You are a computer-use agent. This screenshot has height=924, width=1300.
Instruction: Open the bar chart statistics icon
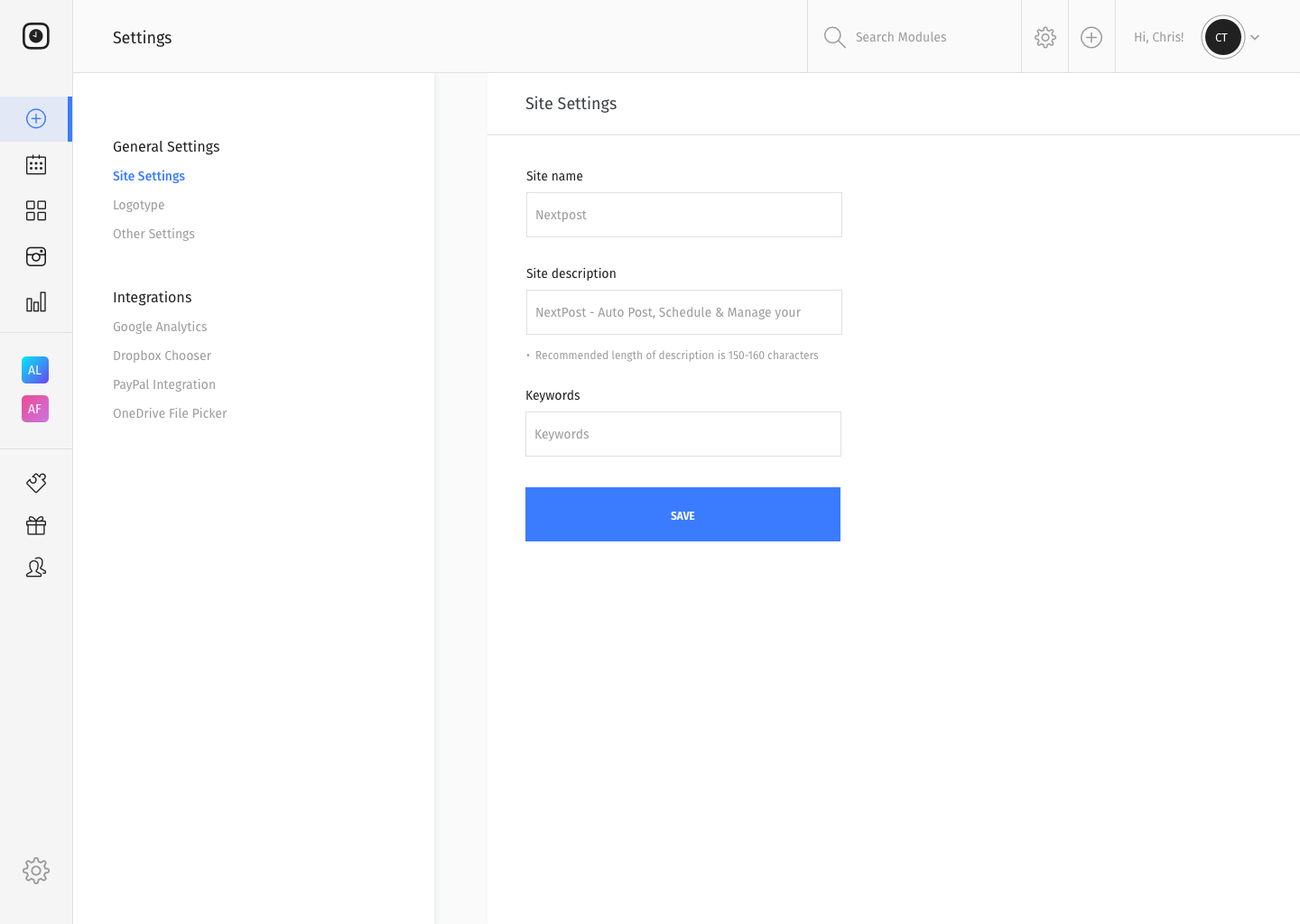(x=36, y=302)
